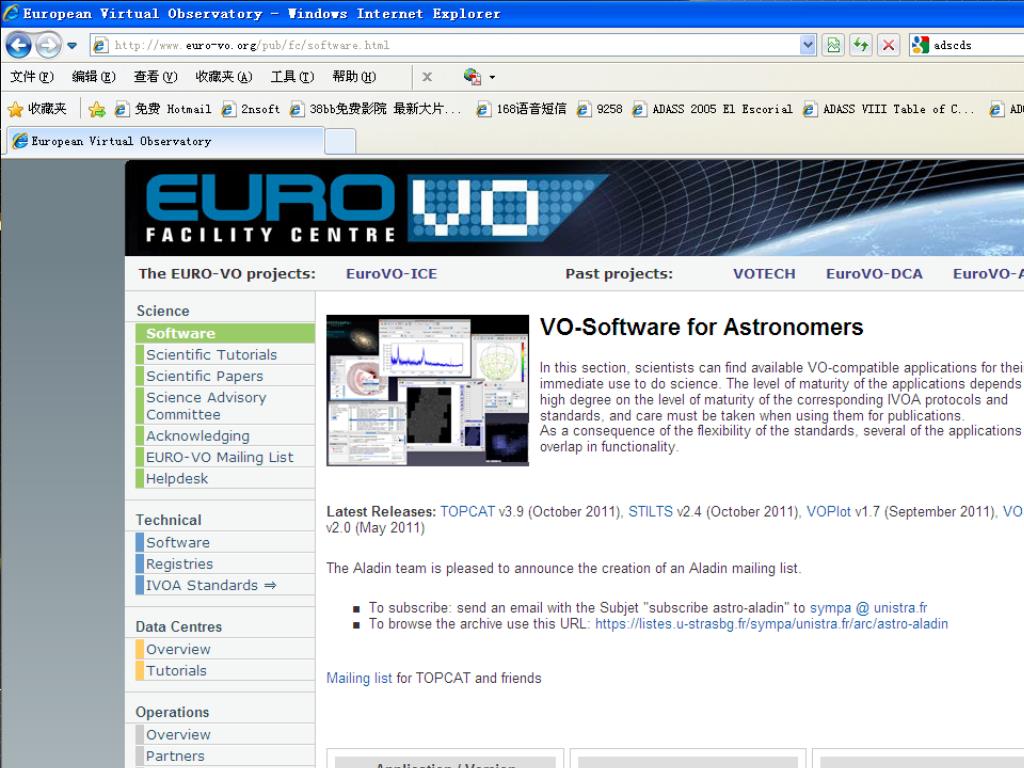
Task: Click the page icon left of the URL
Action: [100, 45]
